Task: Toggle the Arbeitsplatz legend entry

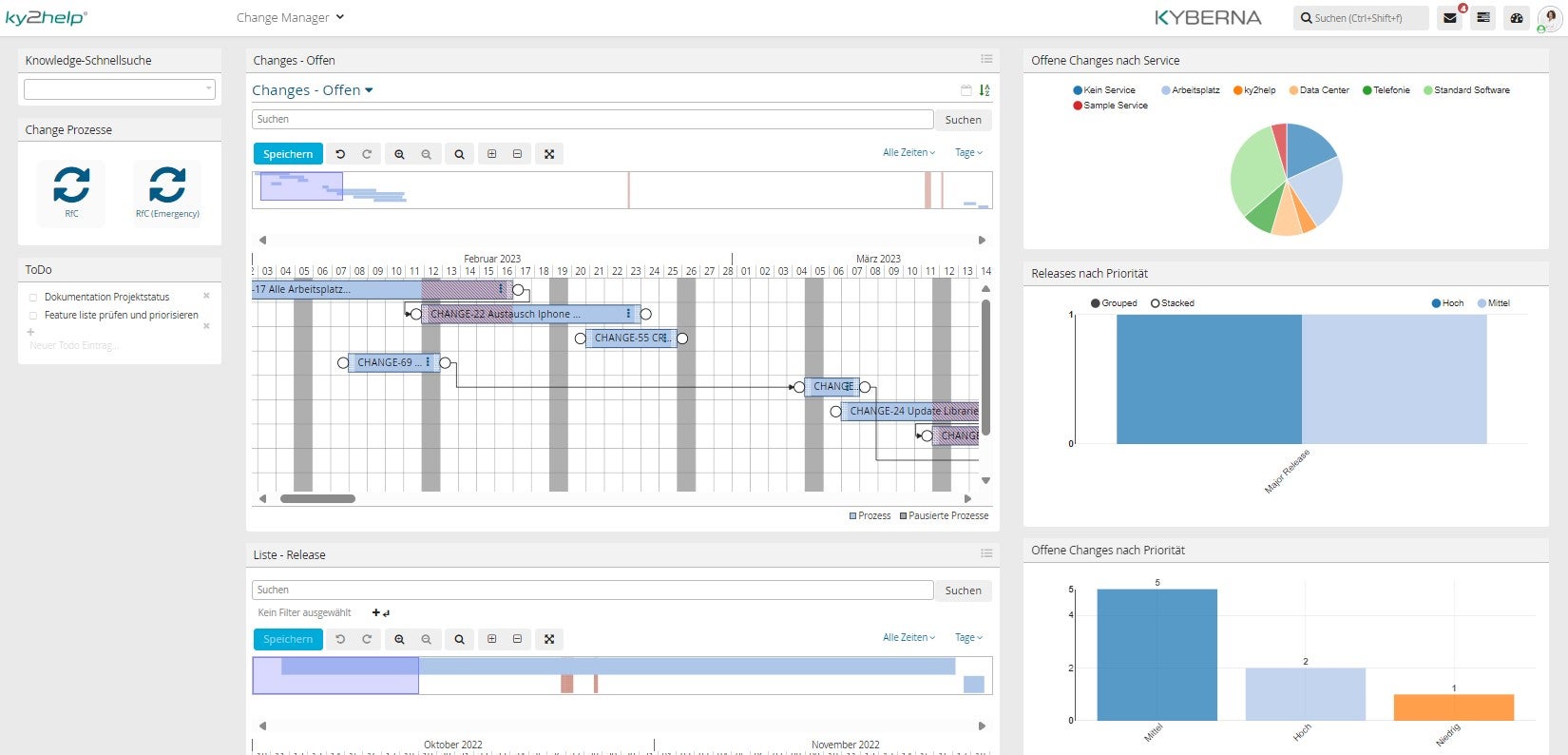Action: click(1191, 90)
